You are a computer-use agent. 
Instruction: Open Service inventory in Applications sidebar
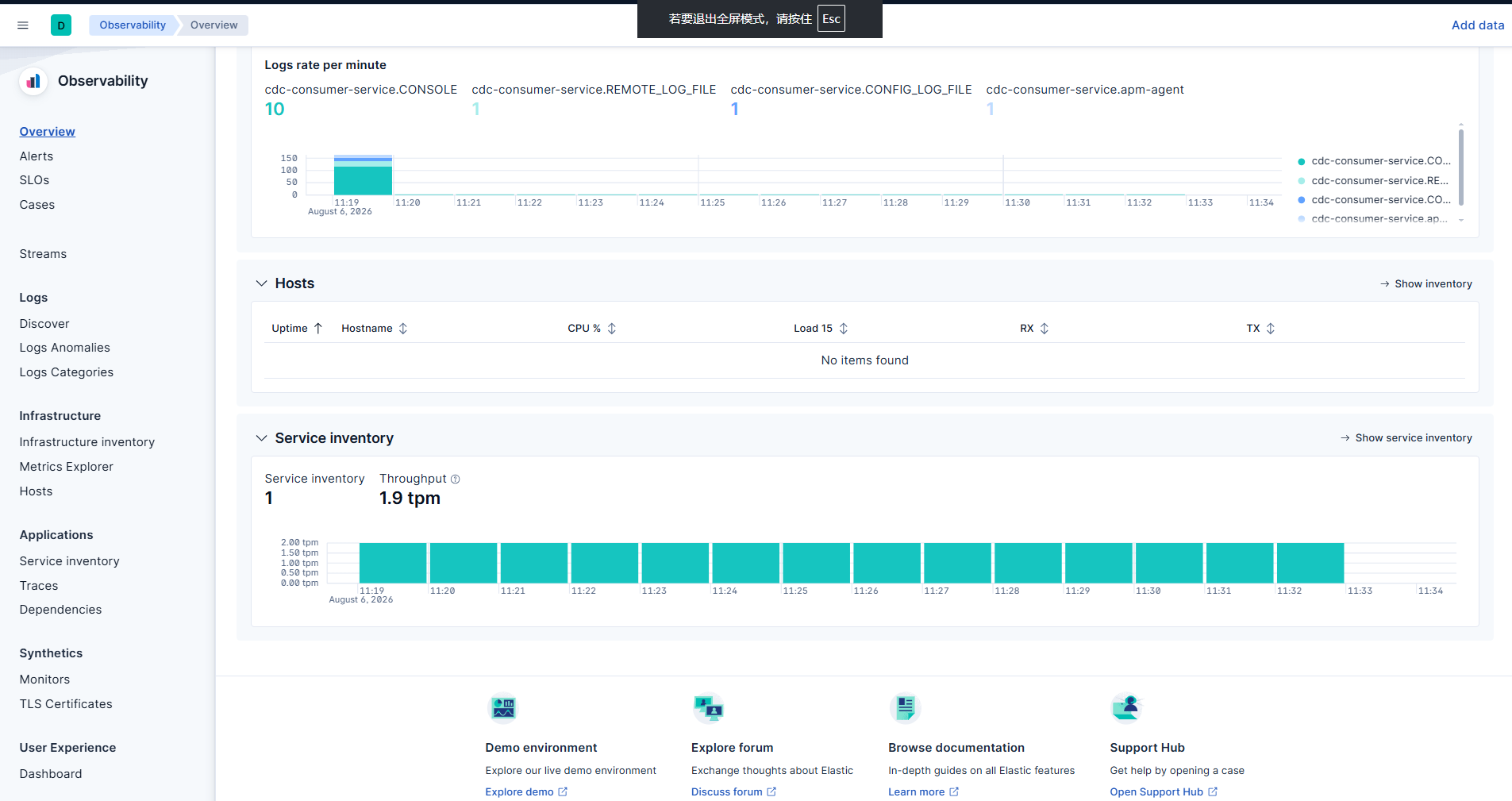pos(70,561)
